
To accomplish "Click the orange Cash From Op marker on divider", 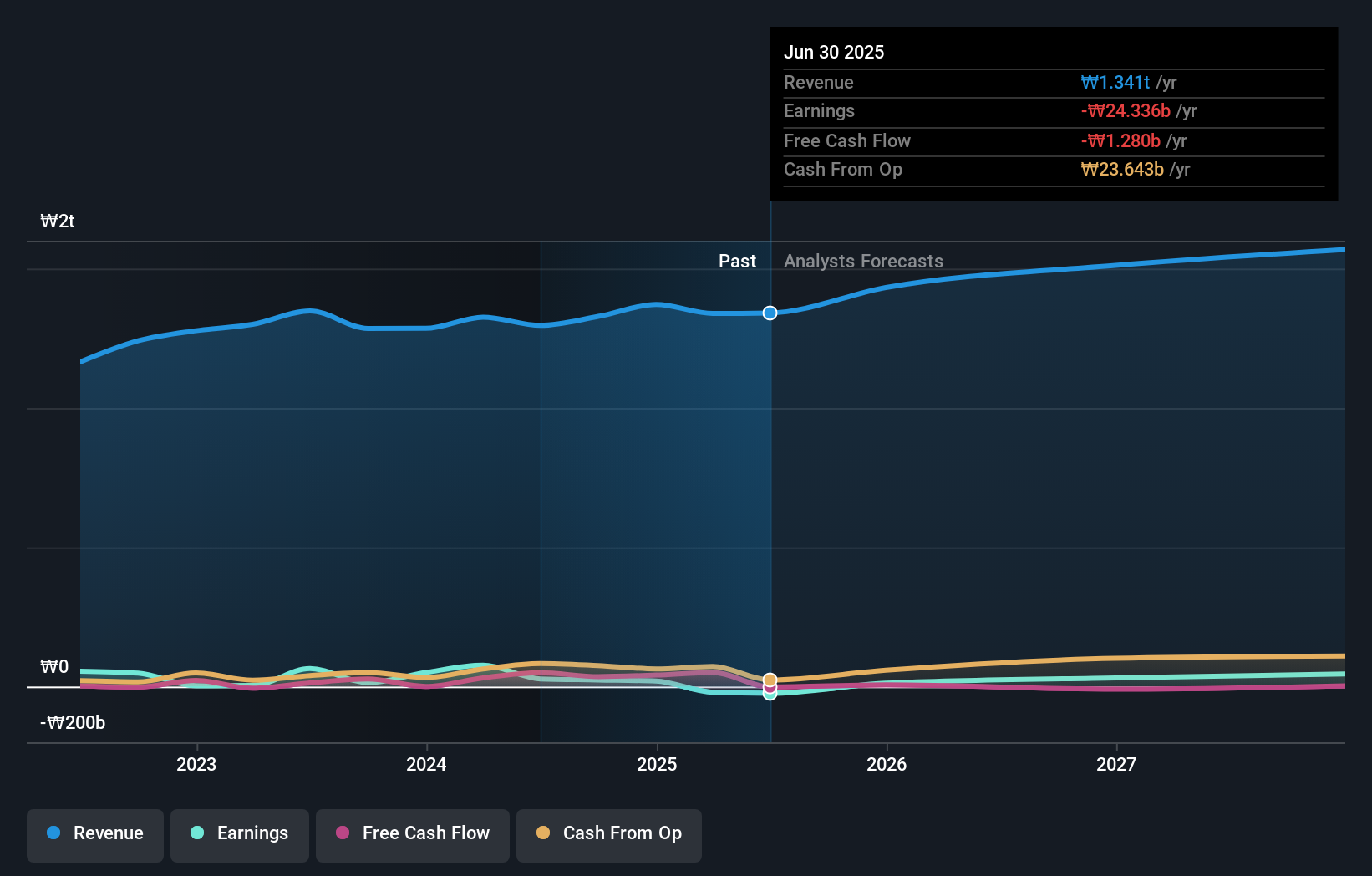I will (770, 679).
